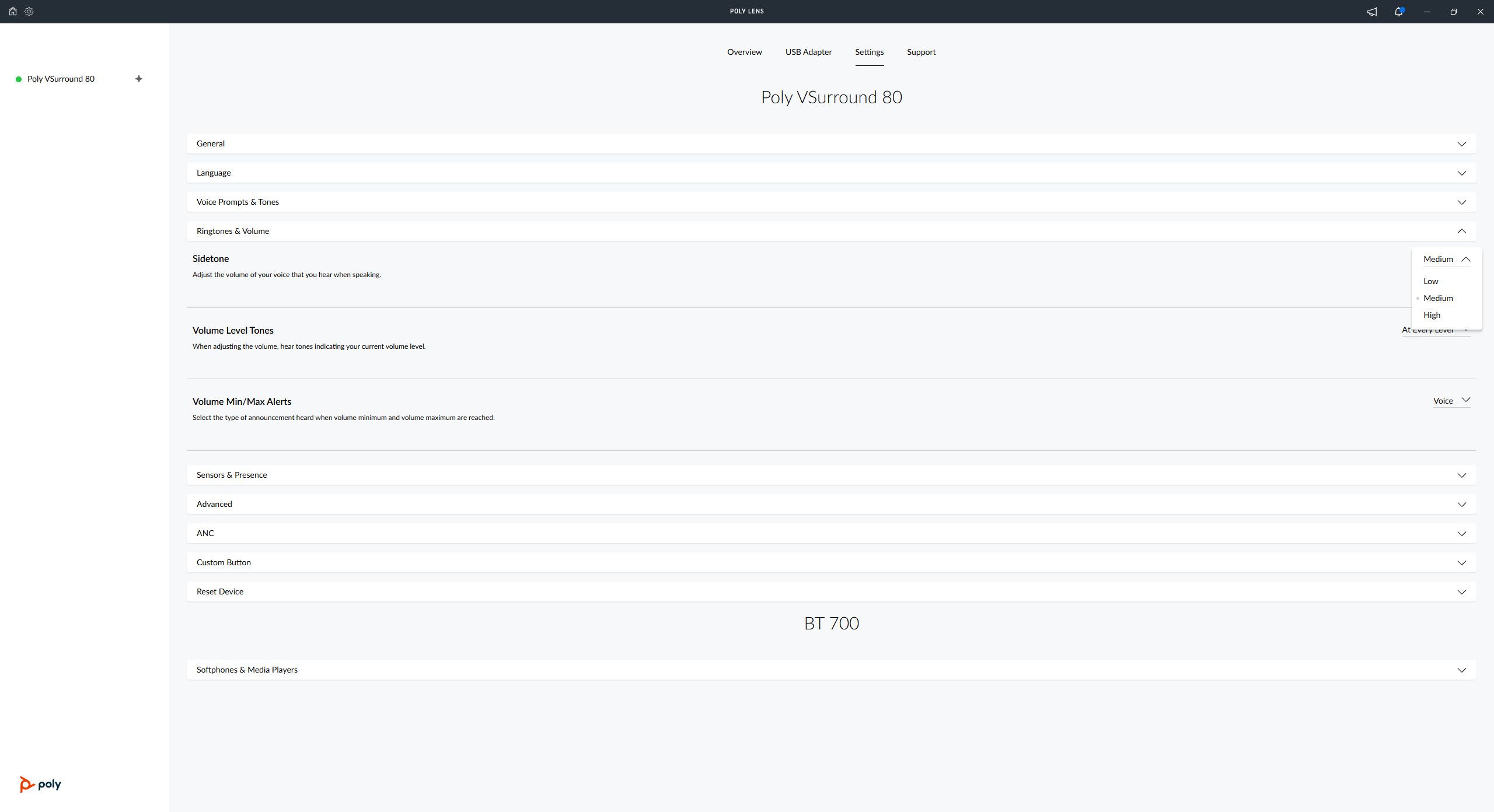This screenshot has width=1494, height=812.
Task: Click the home icon in title bar
Action: (12, 11)
